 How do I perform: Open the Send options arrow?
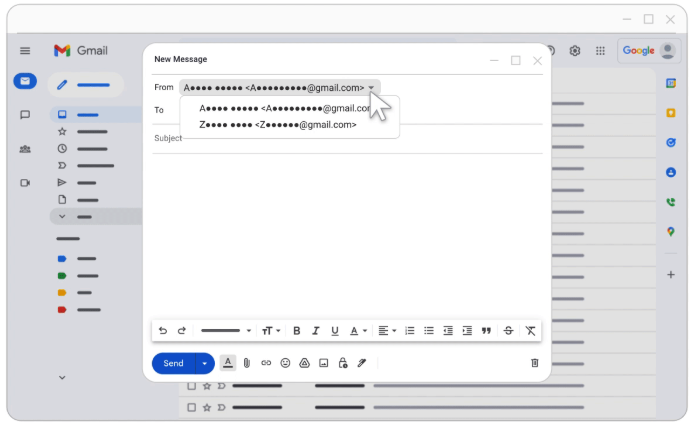pos(205,363)
